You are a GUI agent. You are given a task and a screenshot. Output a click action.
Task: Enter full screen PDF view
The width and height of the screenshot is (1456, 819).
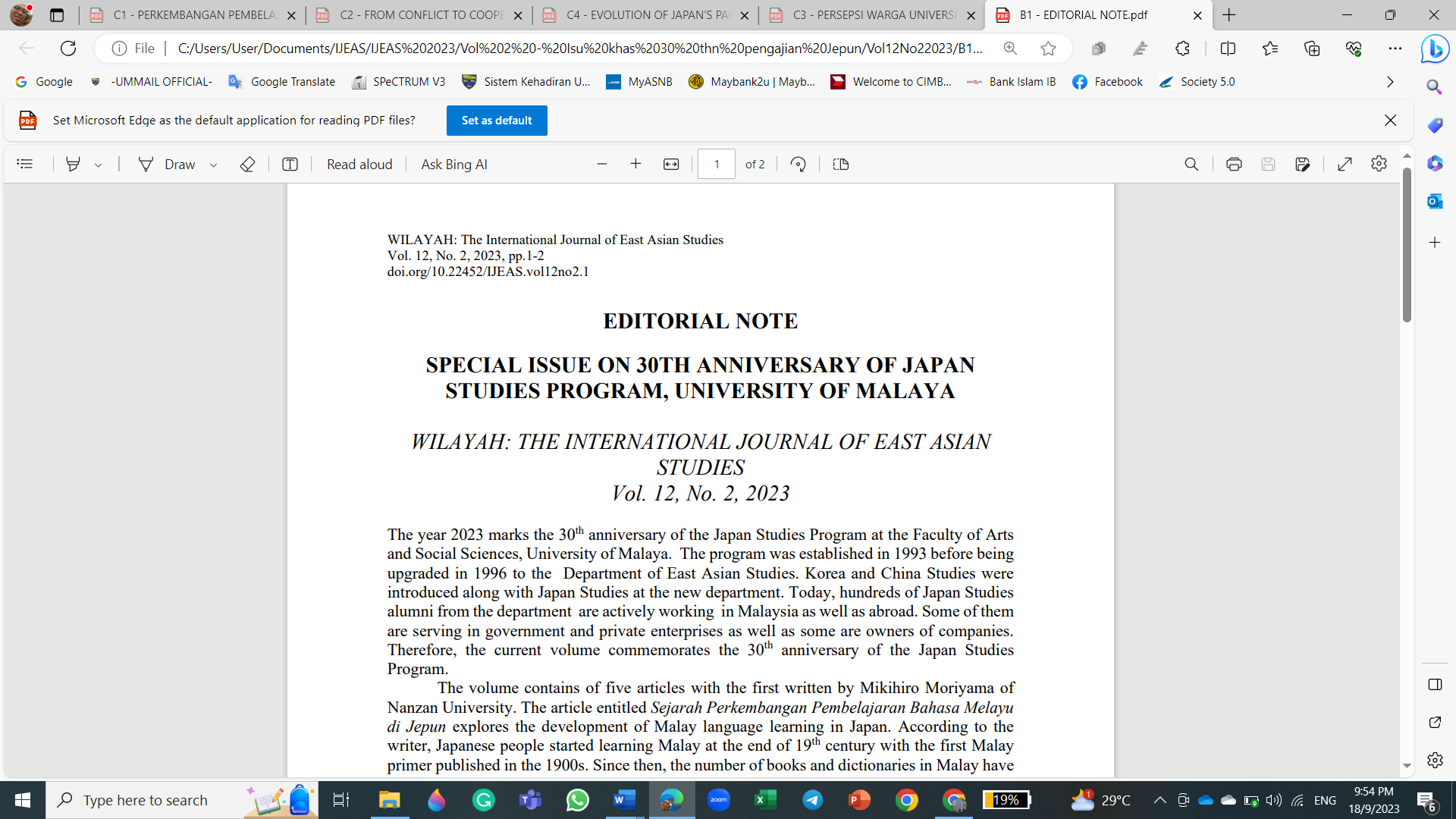pyautogui.click(x=1345, y=164)
